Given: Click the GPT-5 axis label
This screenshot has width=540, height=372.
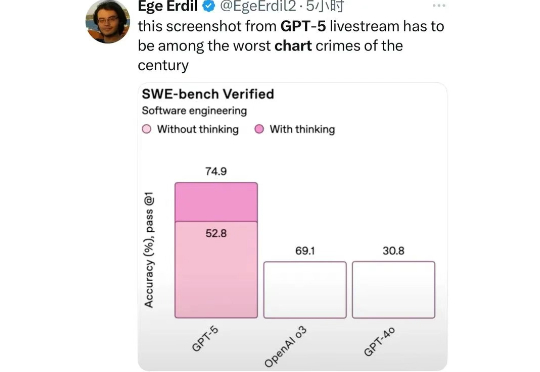Looking at the screenshot, I should [205, 339].
